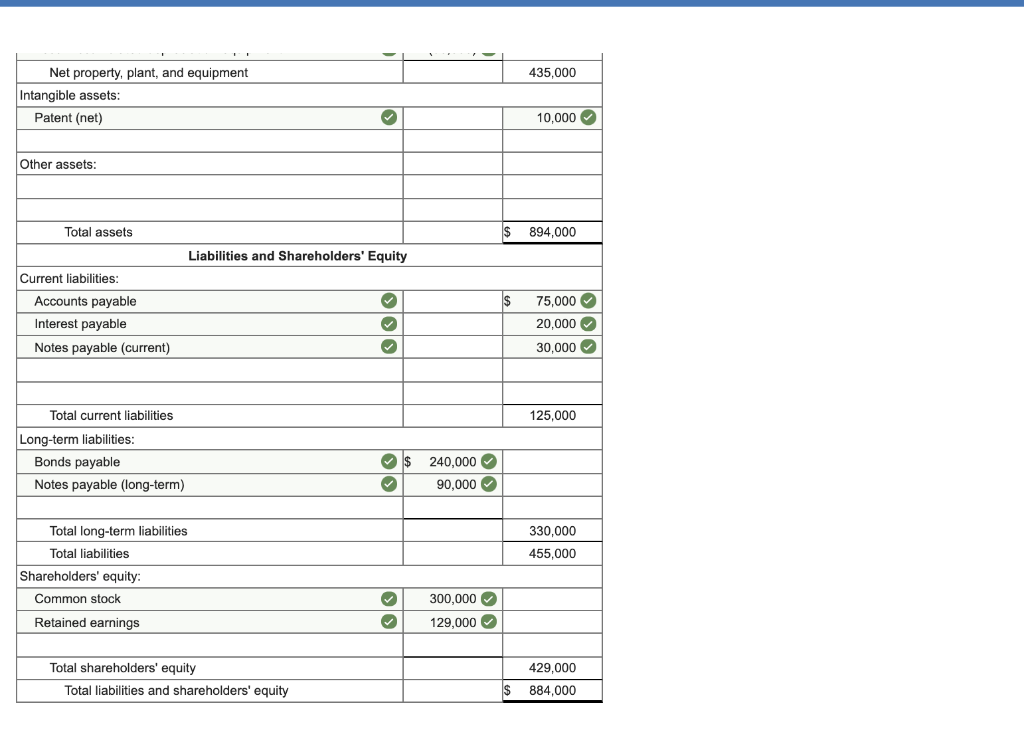
Task: Click the checkmark beside Common stock label
Action: click(388, 598)
